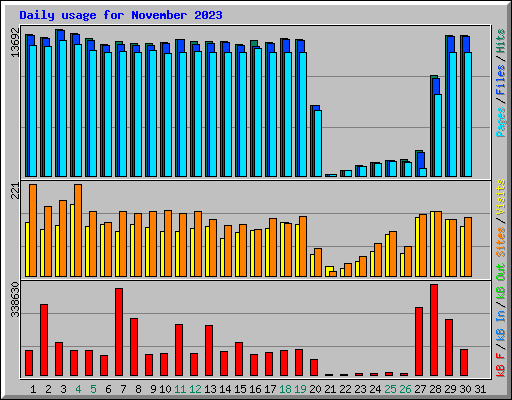Viewport: 512px width, 400px height.
Task: Click the orange sites bar for day 1
Action: pos(33,230)
